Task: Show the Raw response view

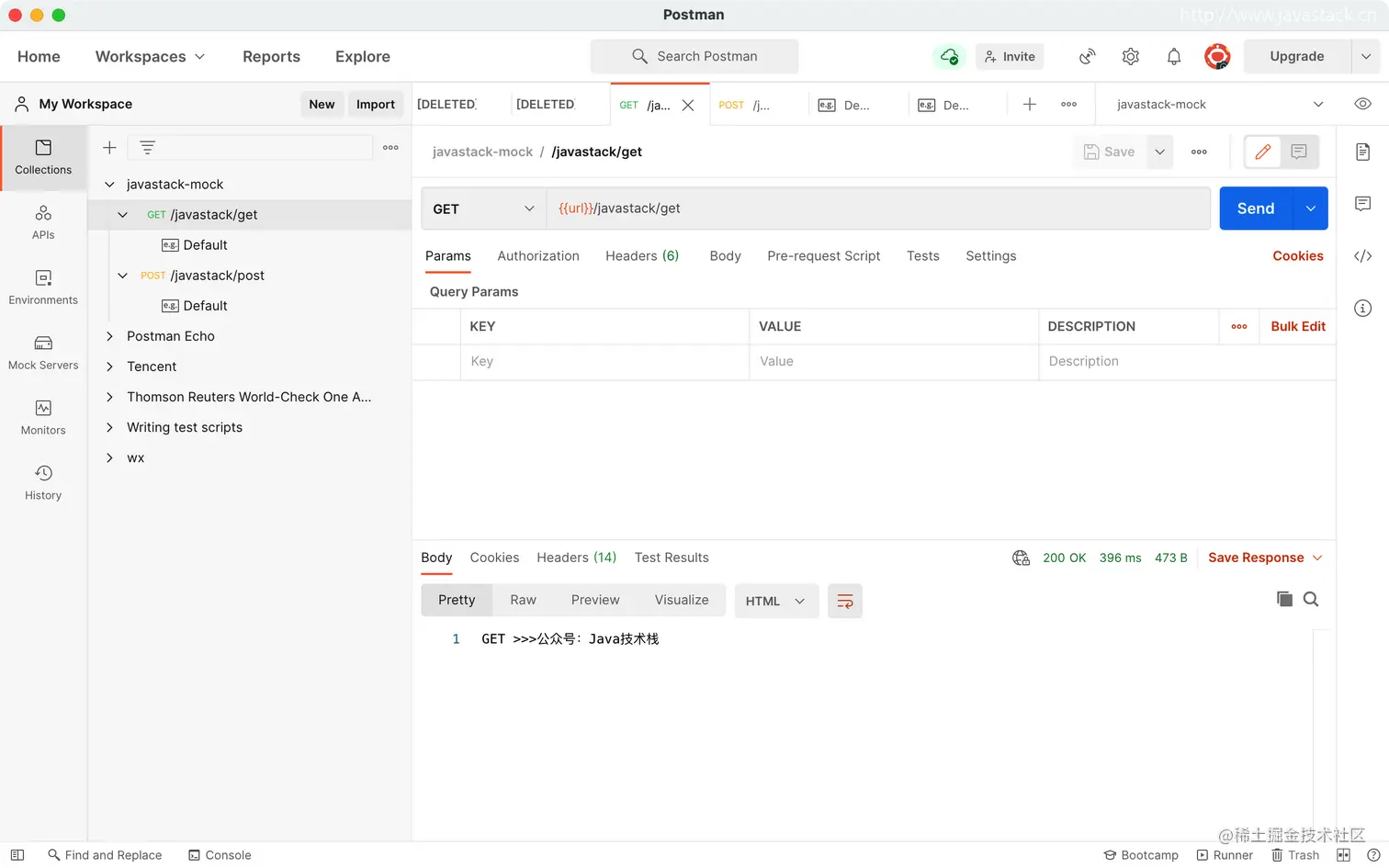Action: [524, 601]
